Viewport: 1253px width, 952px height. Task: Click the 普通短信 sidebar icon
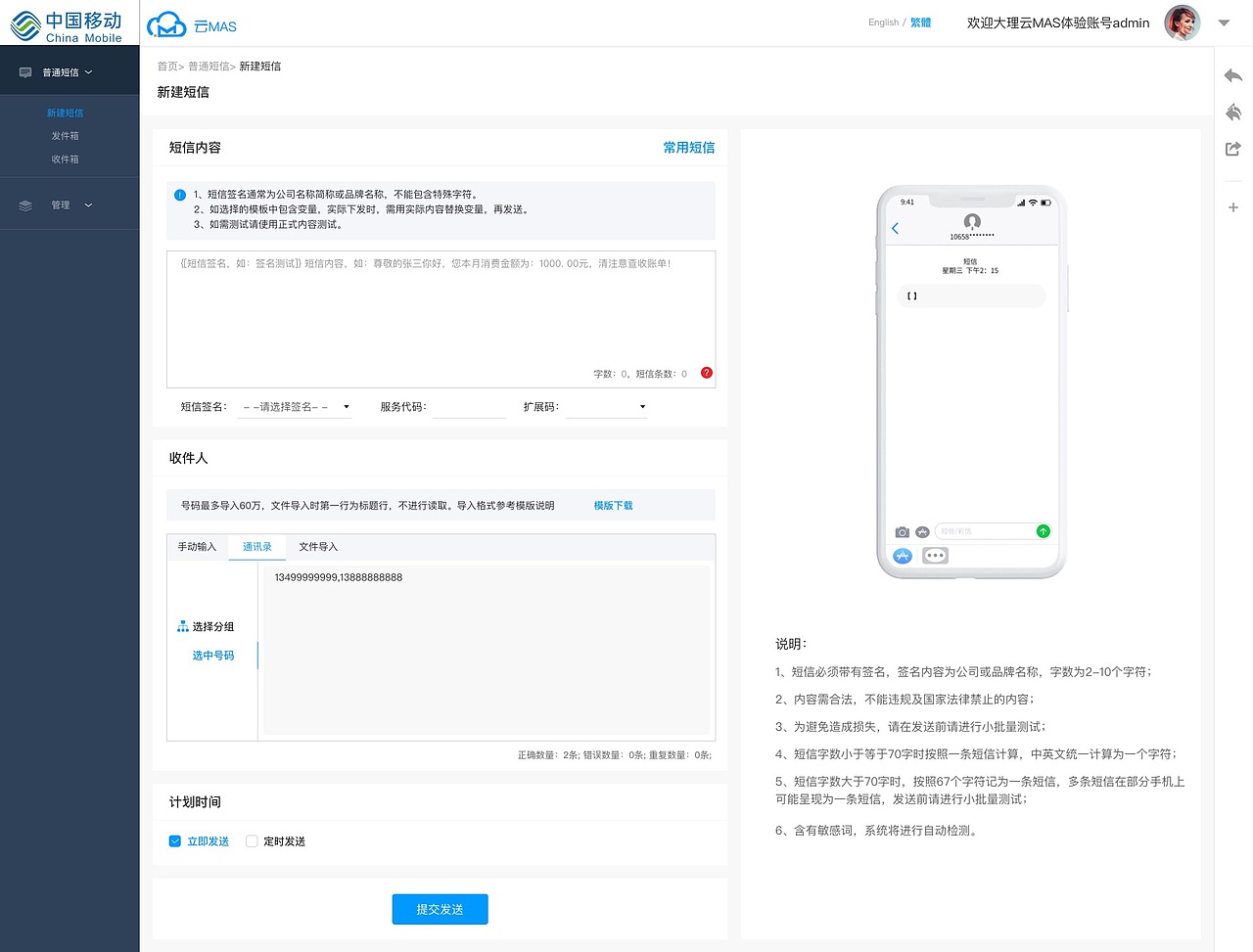coord(24,69)
